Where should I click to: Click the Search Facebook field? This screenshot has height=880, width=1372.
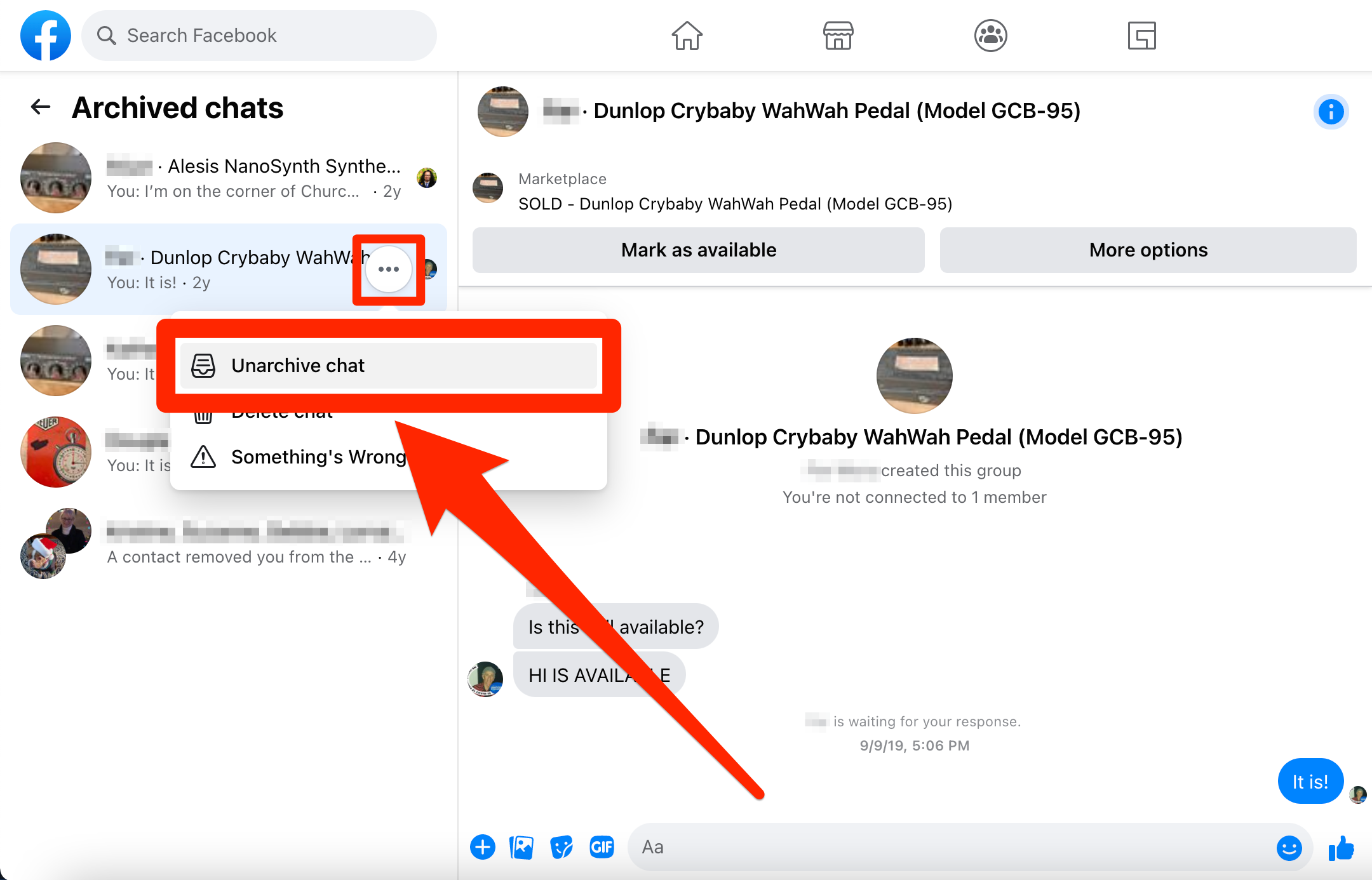[x=259, y=36]
